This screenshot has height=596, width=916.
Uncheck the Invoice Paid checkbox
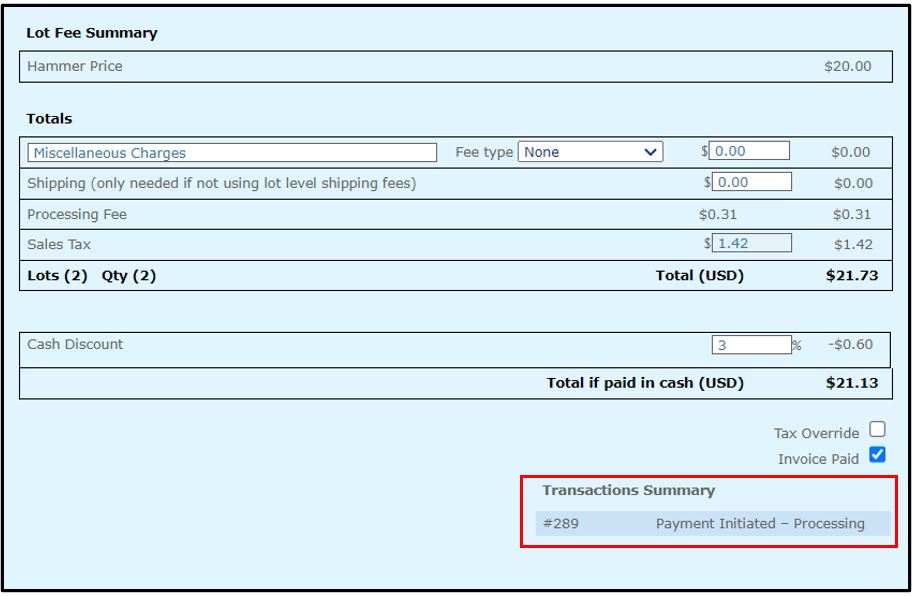(x=877, y=455)
